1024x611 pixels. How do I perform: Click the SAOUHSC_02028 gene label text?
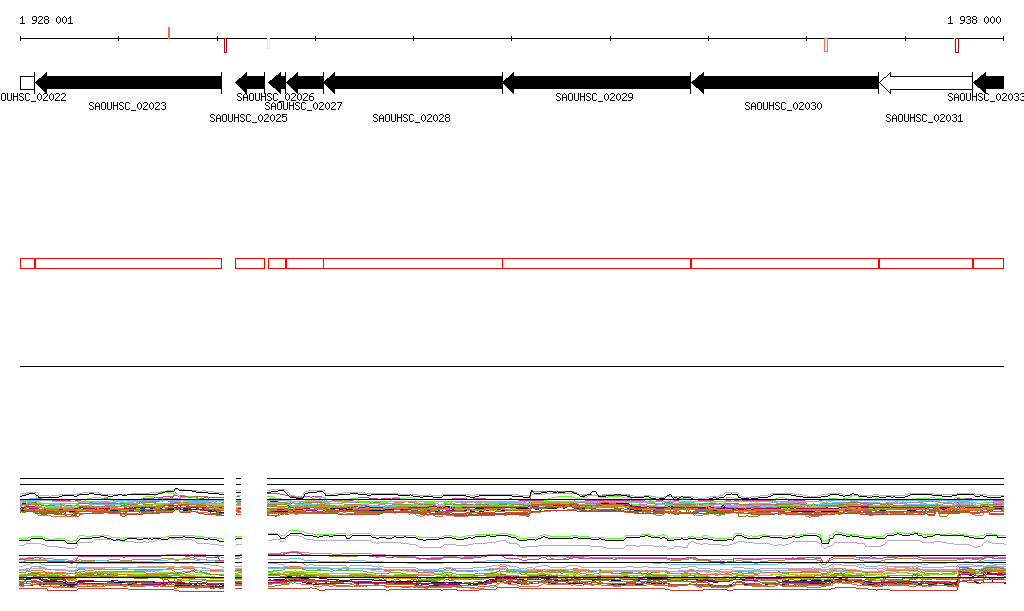(411, 118)
